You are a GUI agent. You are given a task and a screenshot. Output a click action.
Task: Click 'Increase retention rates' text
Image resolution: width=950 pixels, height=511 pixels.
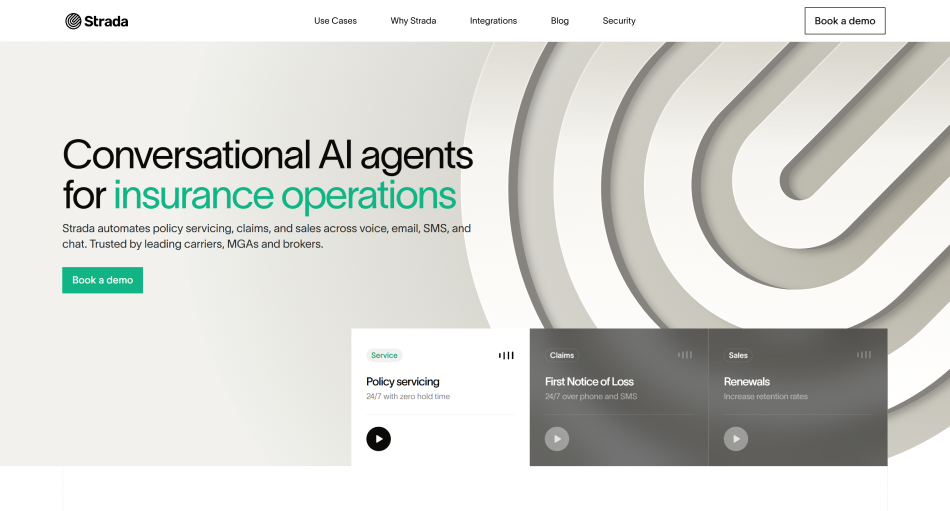tap(765, 396)
